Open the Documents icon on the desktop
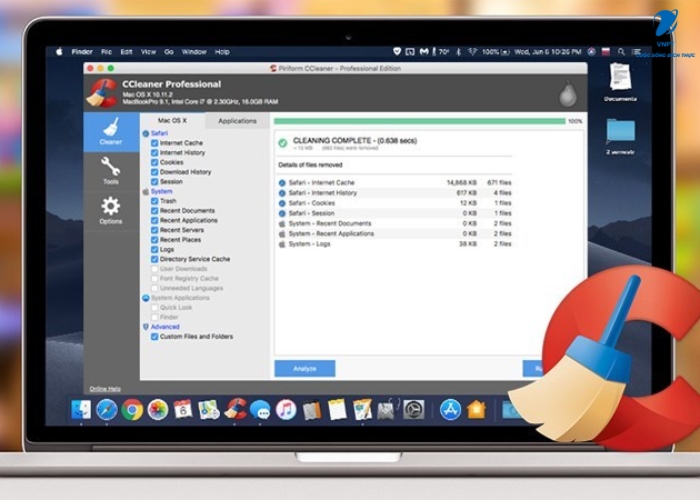700x500 pixels. point(621,83)
